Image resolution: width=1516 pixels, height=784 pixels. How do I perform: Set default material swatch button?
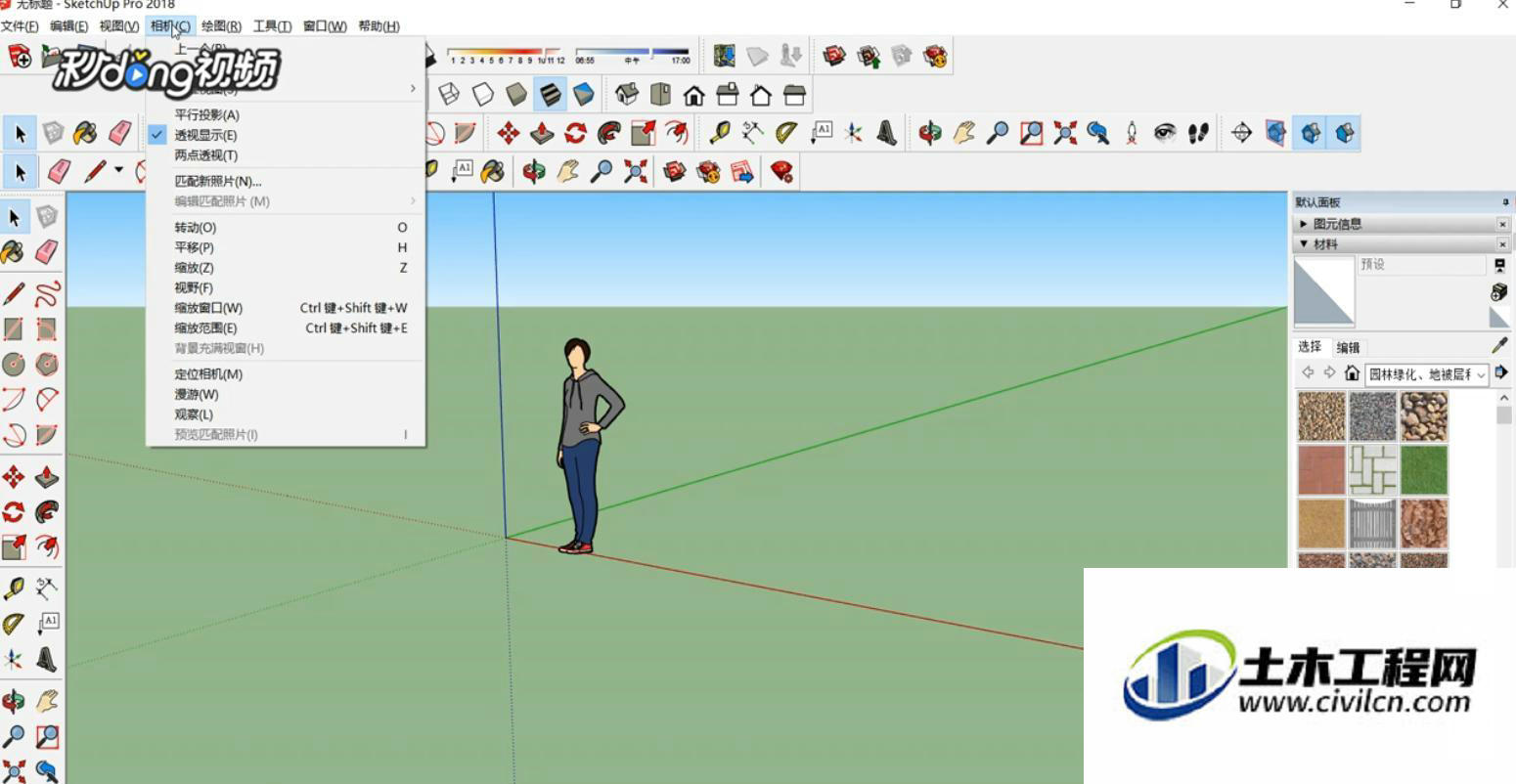click(1499, 318)
